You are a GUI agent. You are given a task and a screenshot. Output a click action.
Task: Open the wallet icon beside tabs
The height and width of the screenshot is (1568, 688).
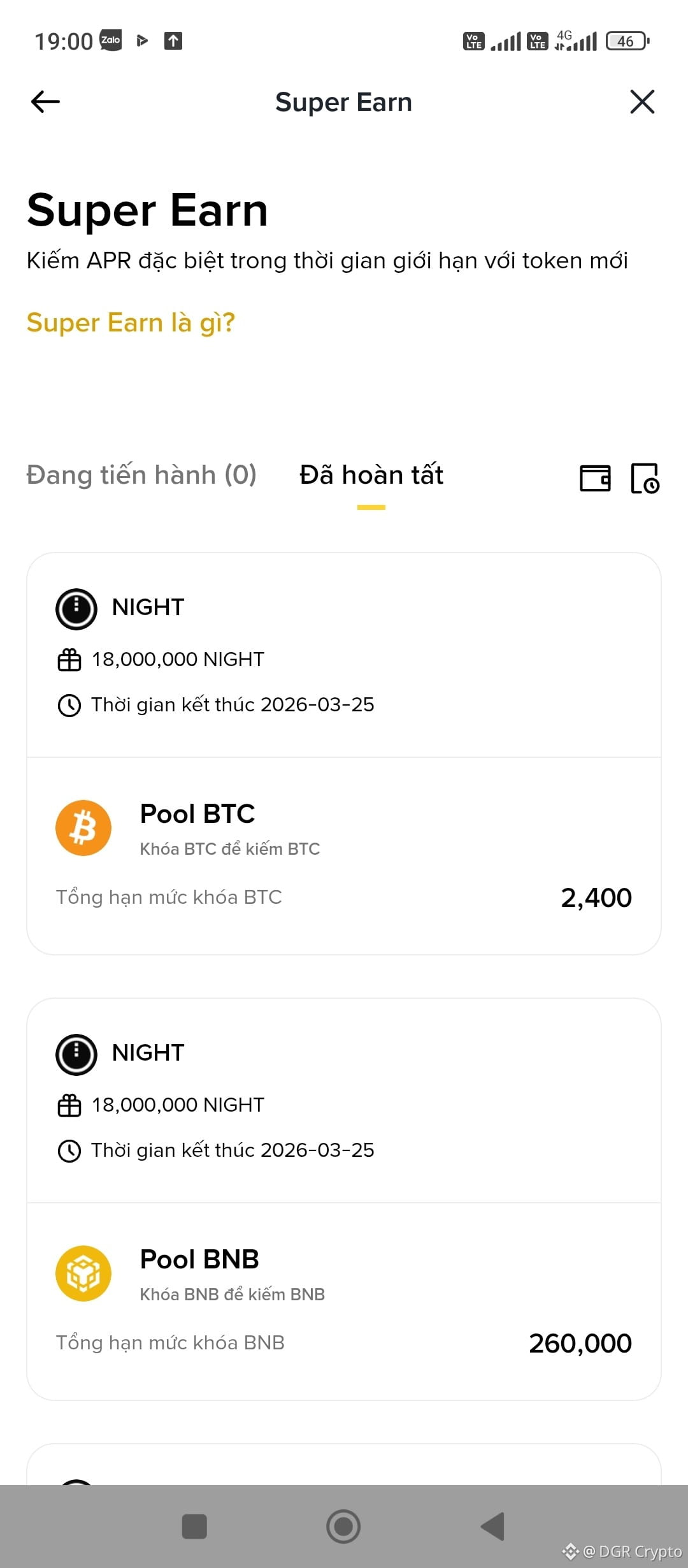595,478
